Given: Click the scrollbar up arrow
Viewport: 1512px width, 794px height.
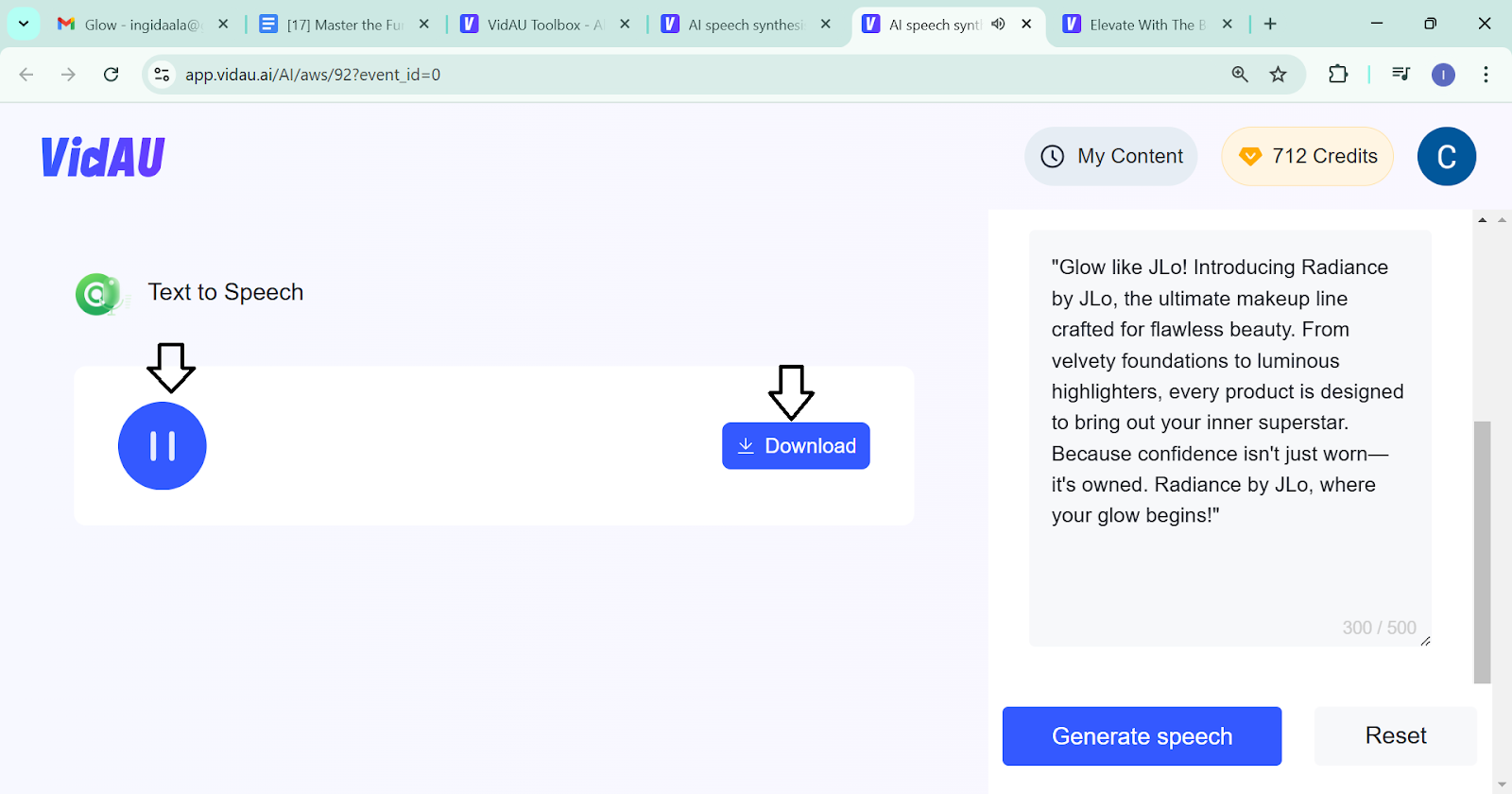Looking at the screenshot, I should pyautogui.click(x=1483, y=219).
